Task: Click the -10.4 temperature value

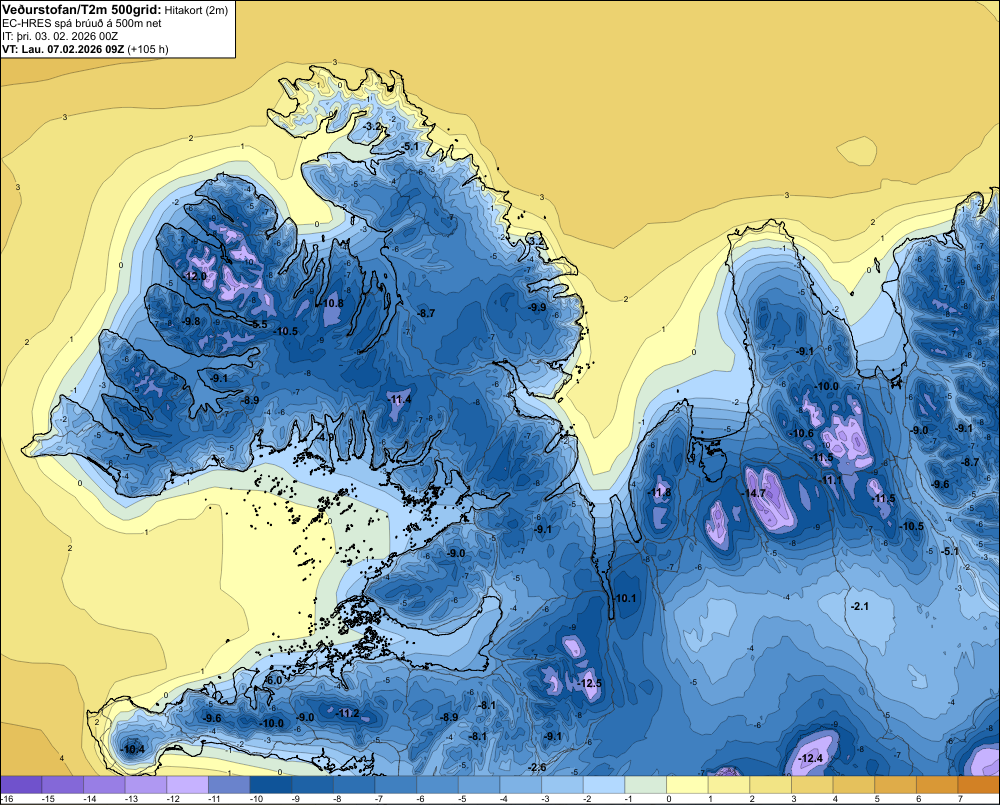Action: tap(133, 749)
